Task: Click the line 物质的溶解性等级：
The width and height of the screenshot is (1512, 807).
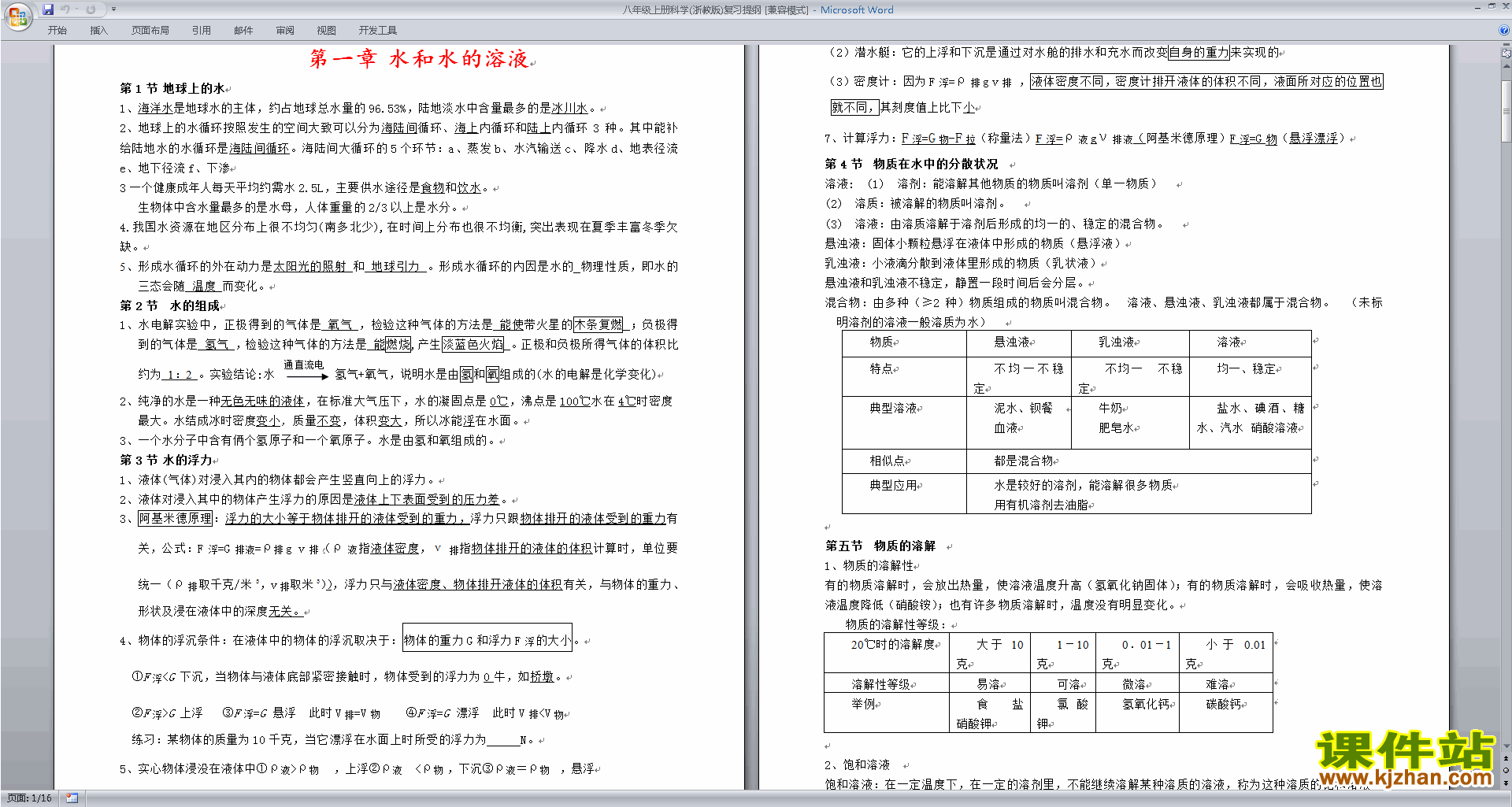Action: (x=895, y=624)
